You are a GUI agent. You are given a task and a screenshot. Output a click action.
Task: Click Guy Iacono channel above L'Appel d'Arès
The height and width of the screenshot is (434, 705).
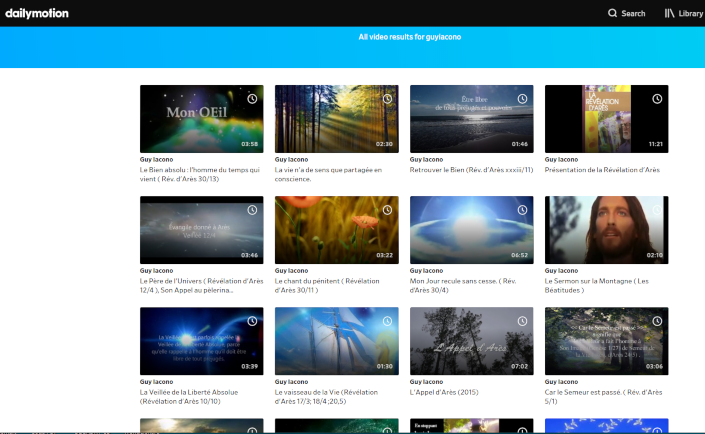coord(426,381)
